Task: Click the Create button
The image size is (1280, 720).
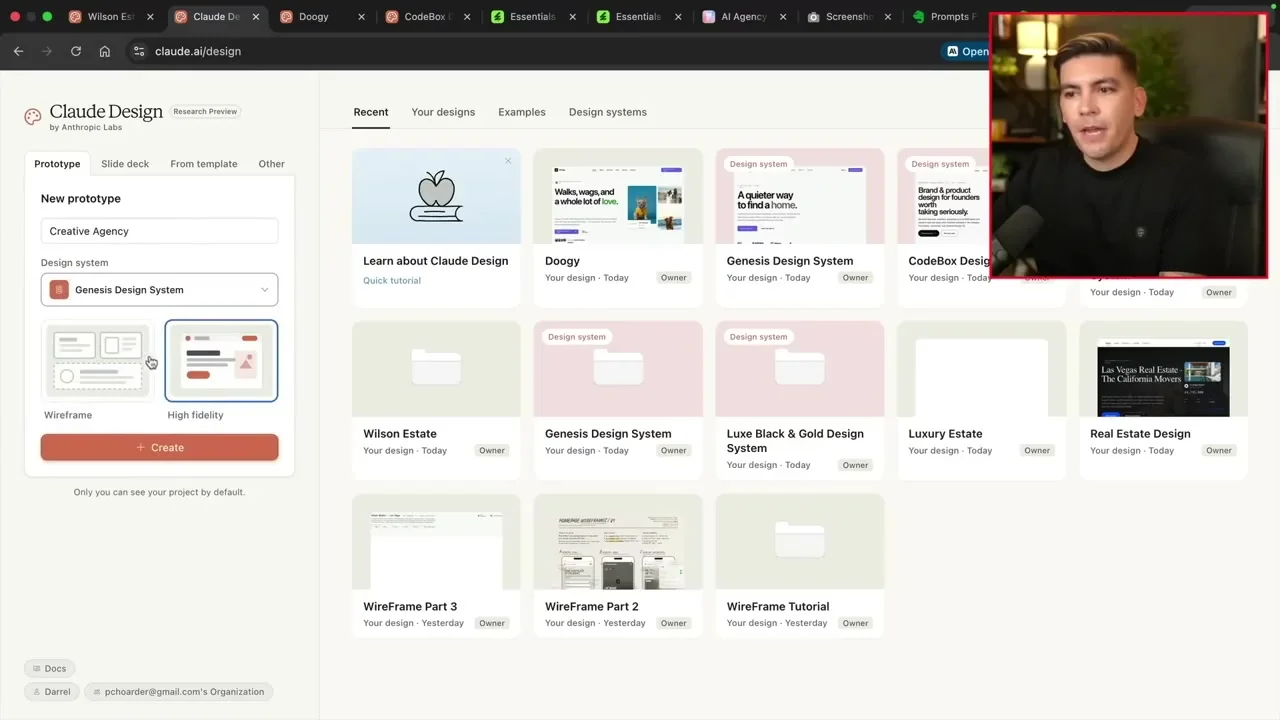Action: pos(159,448)
